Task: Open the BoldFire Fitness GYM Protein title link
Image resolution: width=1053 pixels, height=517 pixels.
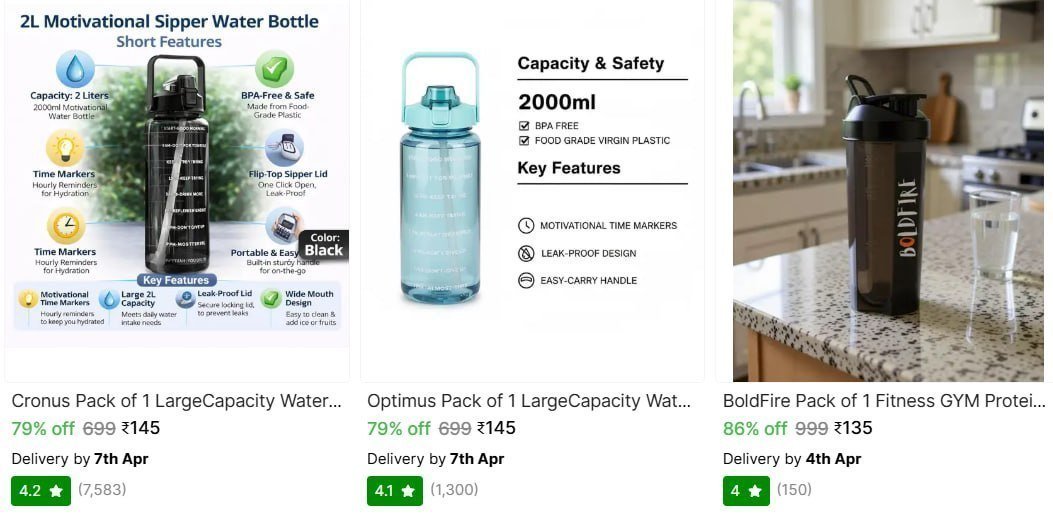Action: tap(883, 401)
